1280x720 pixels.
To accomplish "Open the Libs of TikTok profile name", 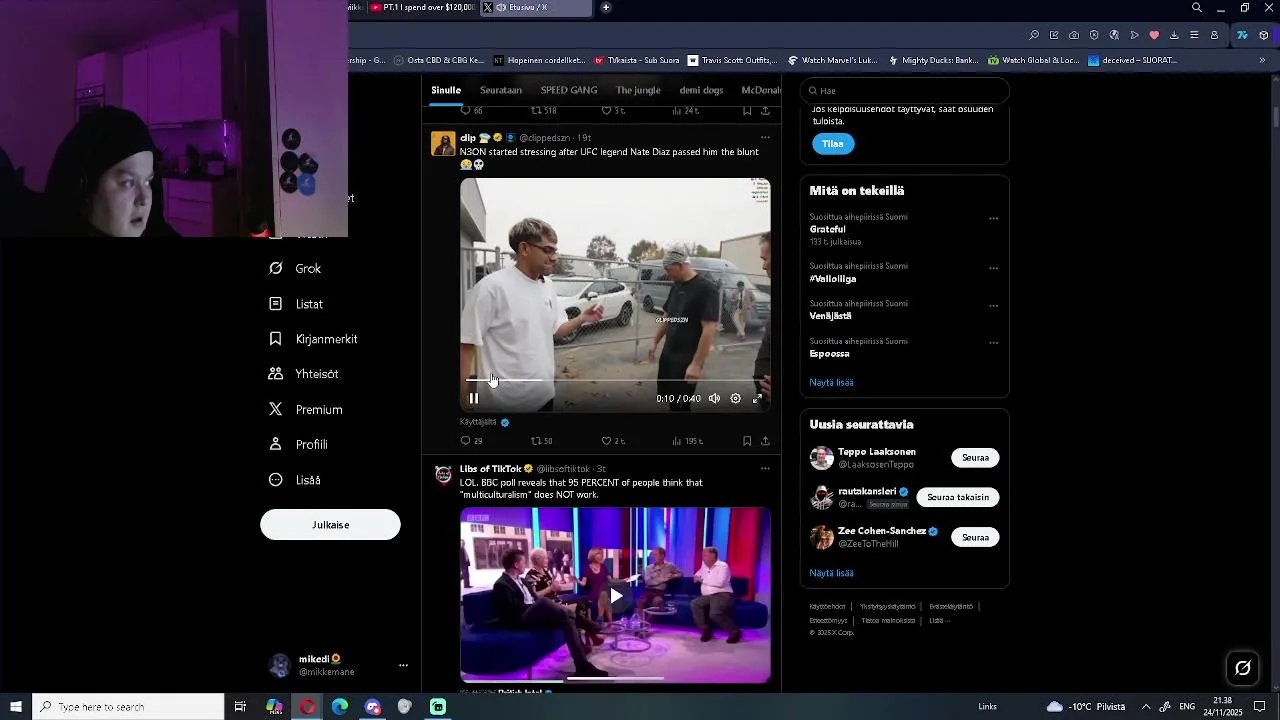I will point(491,469).
